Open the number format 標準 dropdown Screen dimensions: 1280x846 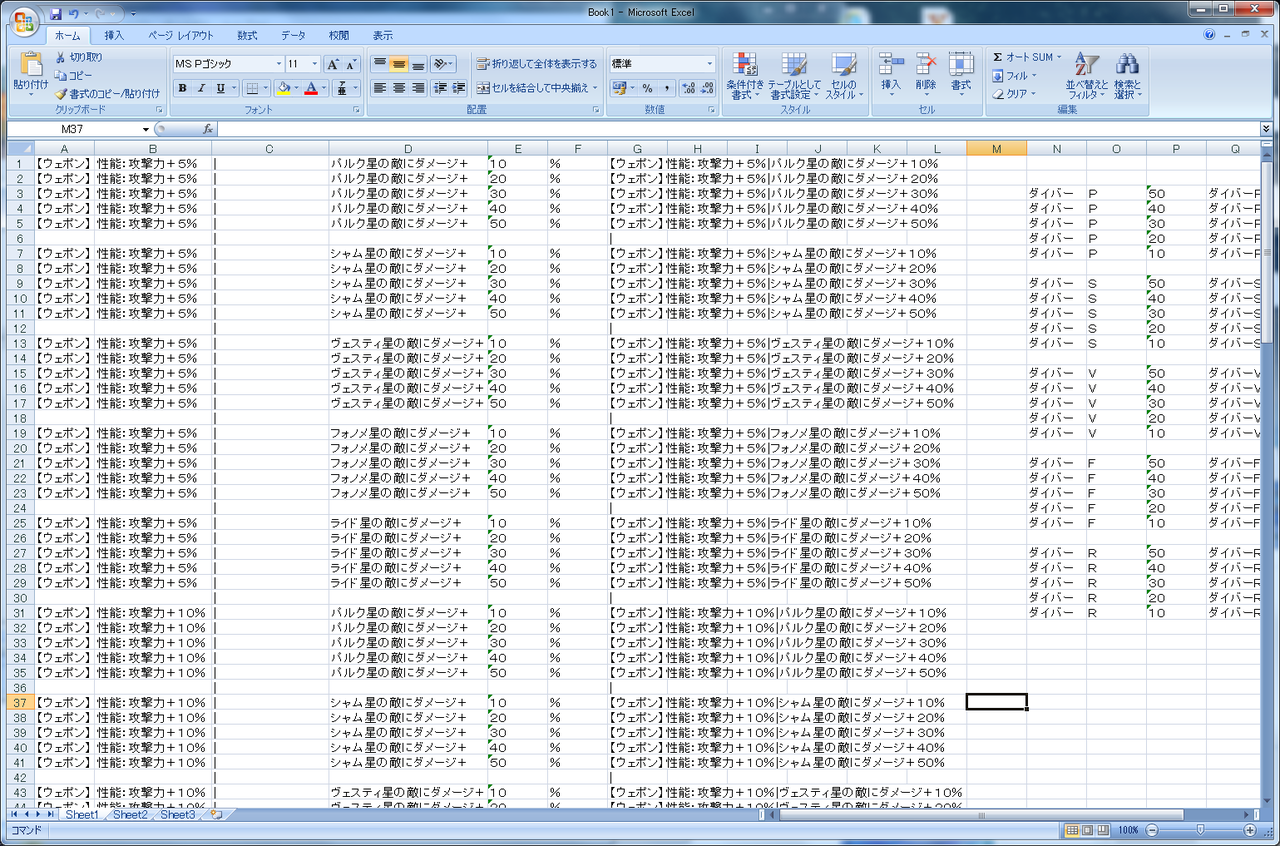click(710, 63)
